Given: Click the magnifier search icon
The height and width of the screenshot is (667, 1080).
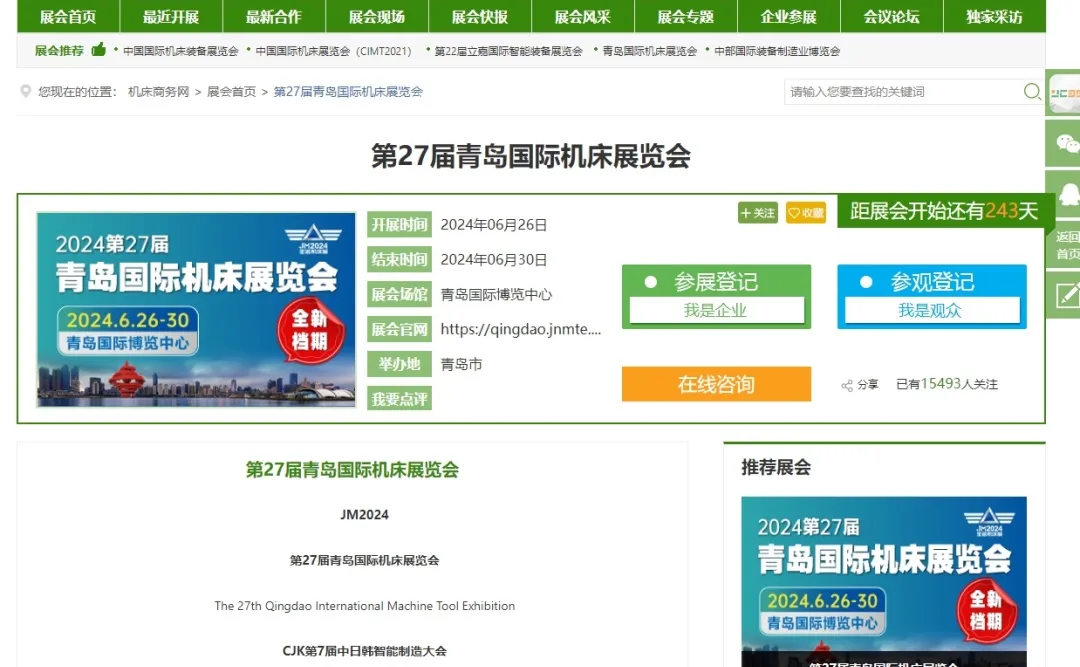Looking at the screenshot, I should coord(1032,91).
